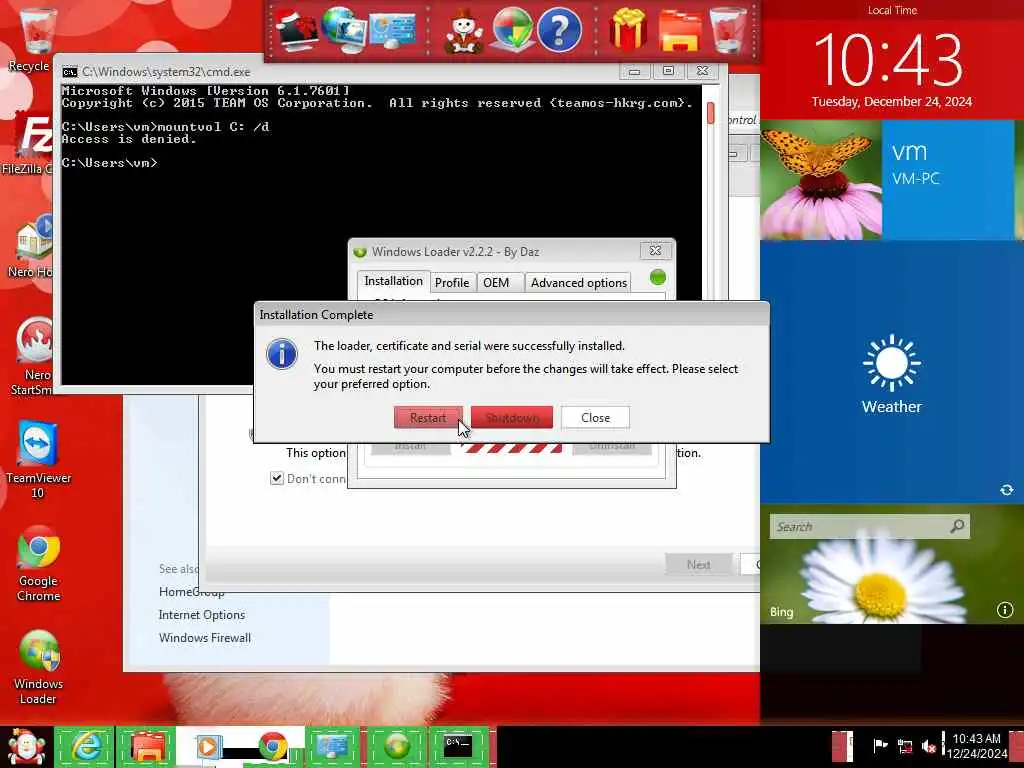The image size is (1024, 768).
Task: Select the Windows Loader desktop icon
Action: 38,666
